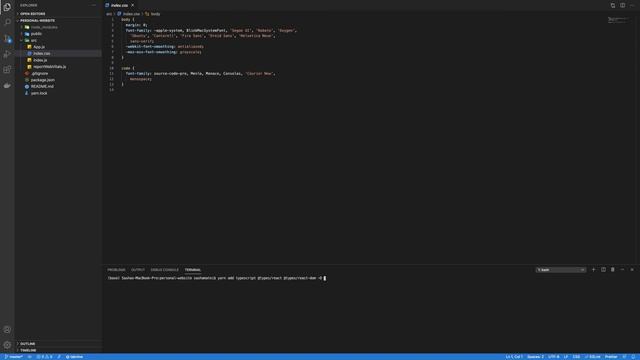Screen dimensions: 640x360
Task: Close the terminal panel
Action: click(632, 270)
